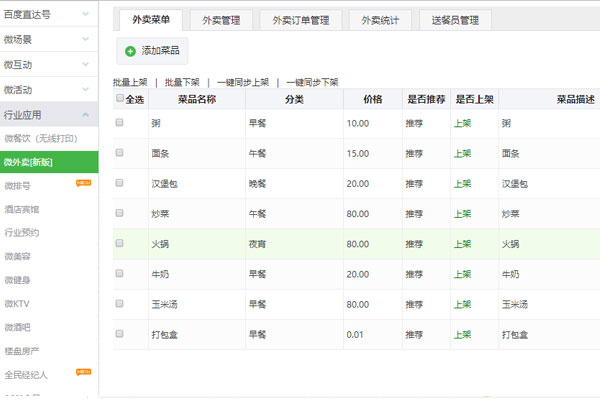Click the 一键同步下架 link
Image resolution: width=600 pixels, height=400 pixels.
(312, 82)
